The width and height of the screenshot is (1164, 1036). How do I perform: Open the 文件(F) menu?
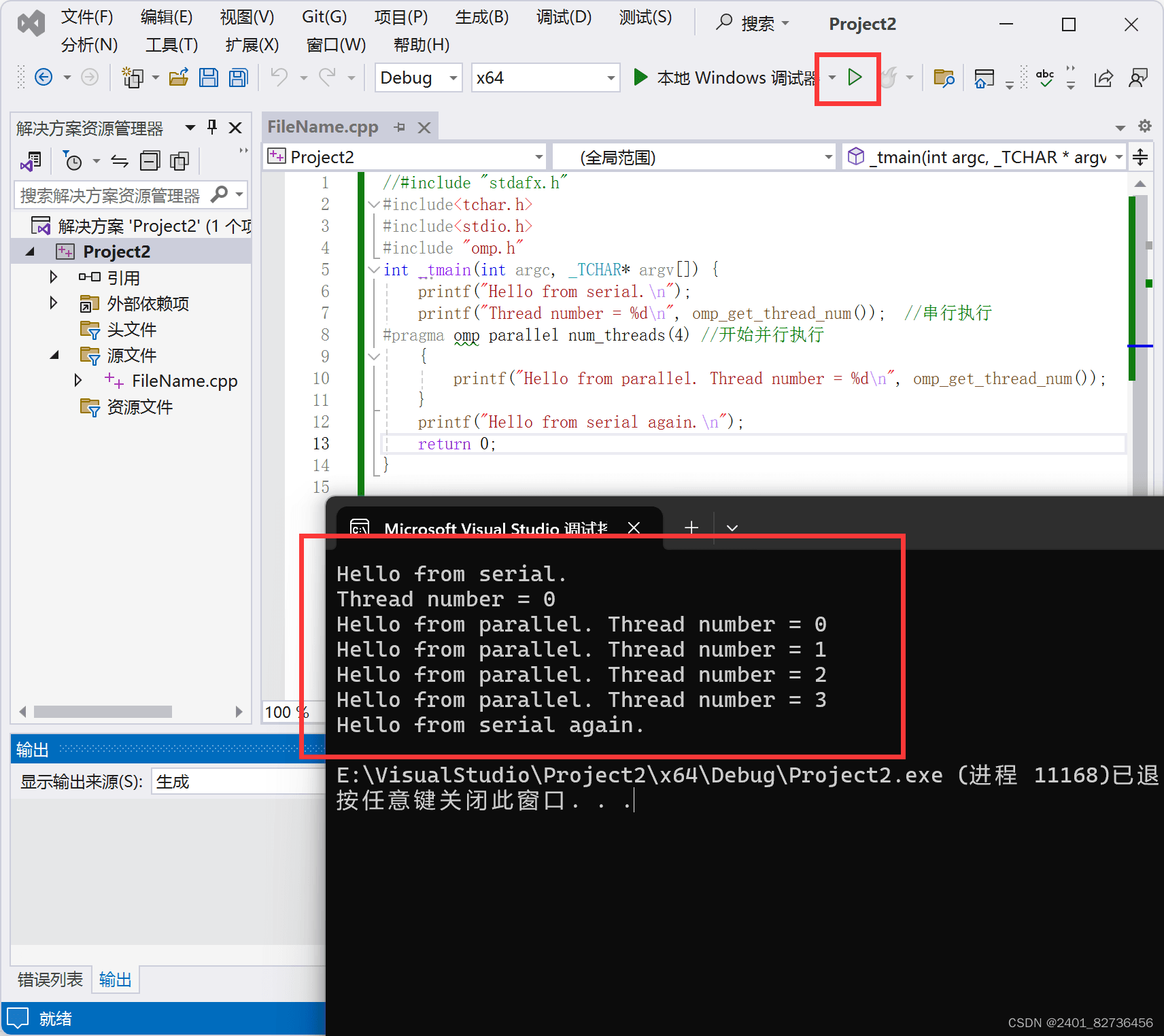pyautogui.click(x=87, y=17)
